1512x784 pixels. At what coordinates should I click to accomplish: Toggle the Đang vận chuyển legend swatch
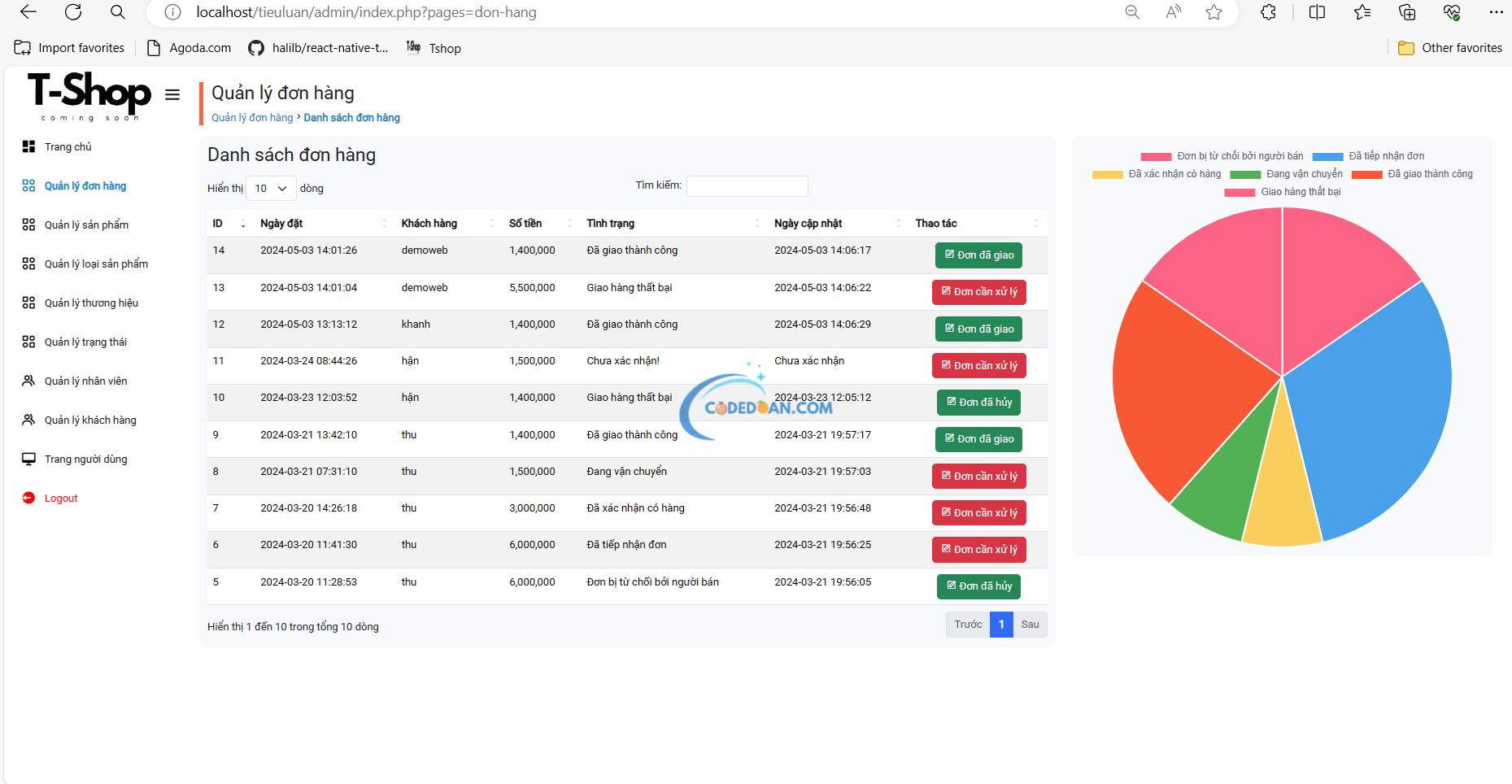(1245, 174)
